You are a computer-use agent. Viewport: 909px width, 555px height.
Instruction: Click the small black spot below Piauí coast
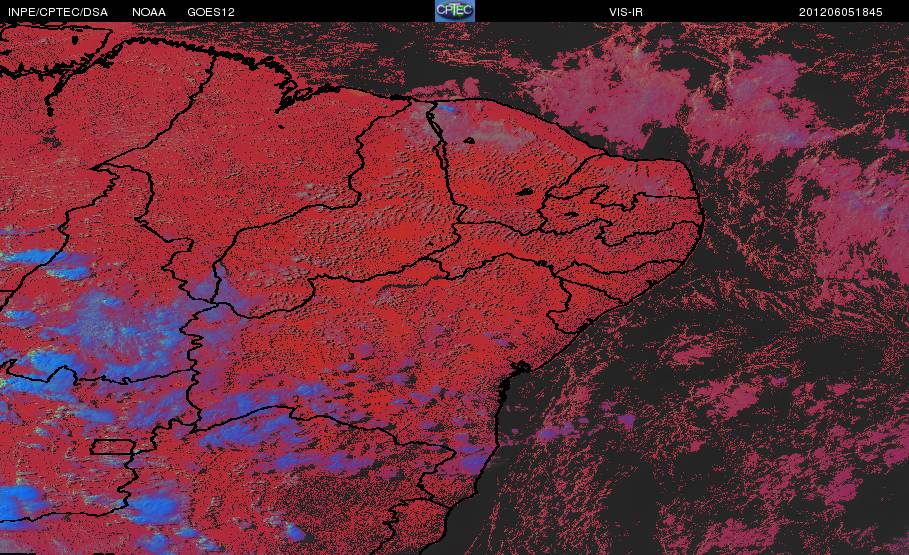coord(468,140)
